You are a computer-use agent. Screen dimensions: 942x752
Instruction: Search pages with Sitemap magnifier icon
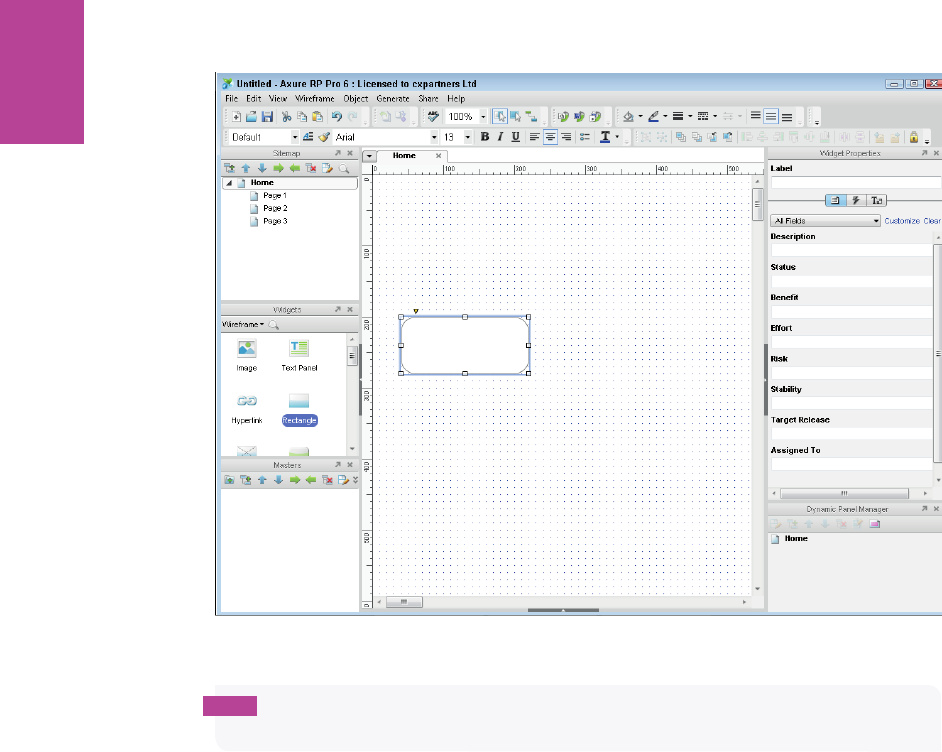(x=344, y=168)
